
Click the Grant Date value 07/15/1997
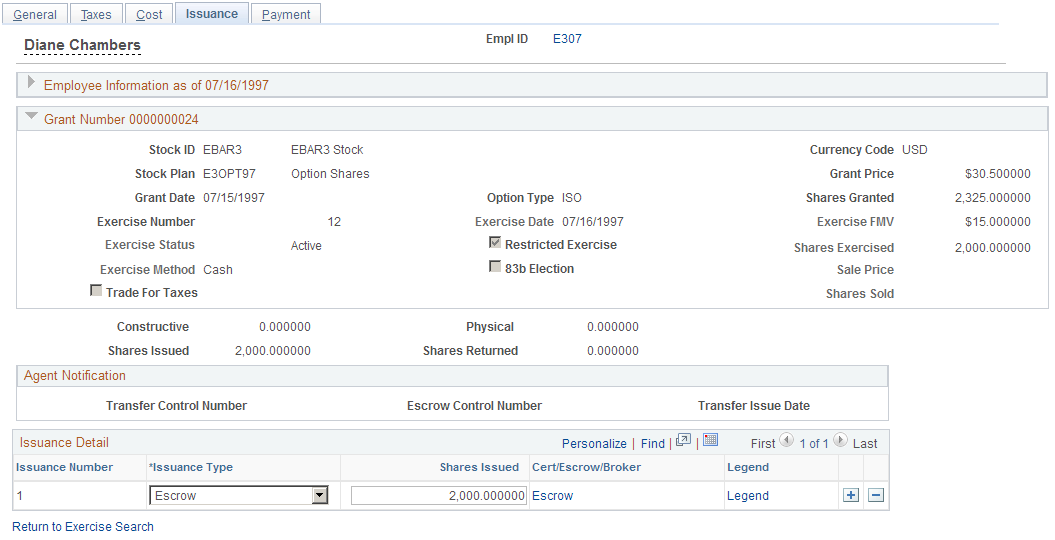pos(233,198)
